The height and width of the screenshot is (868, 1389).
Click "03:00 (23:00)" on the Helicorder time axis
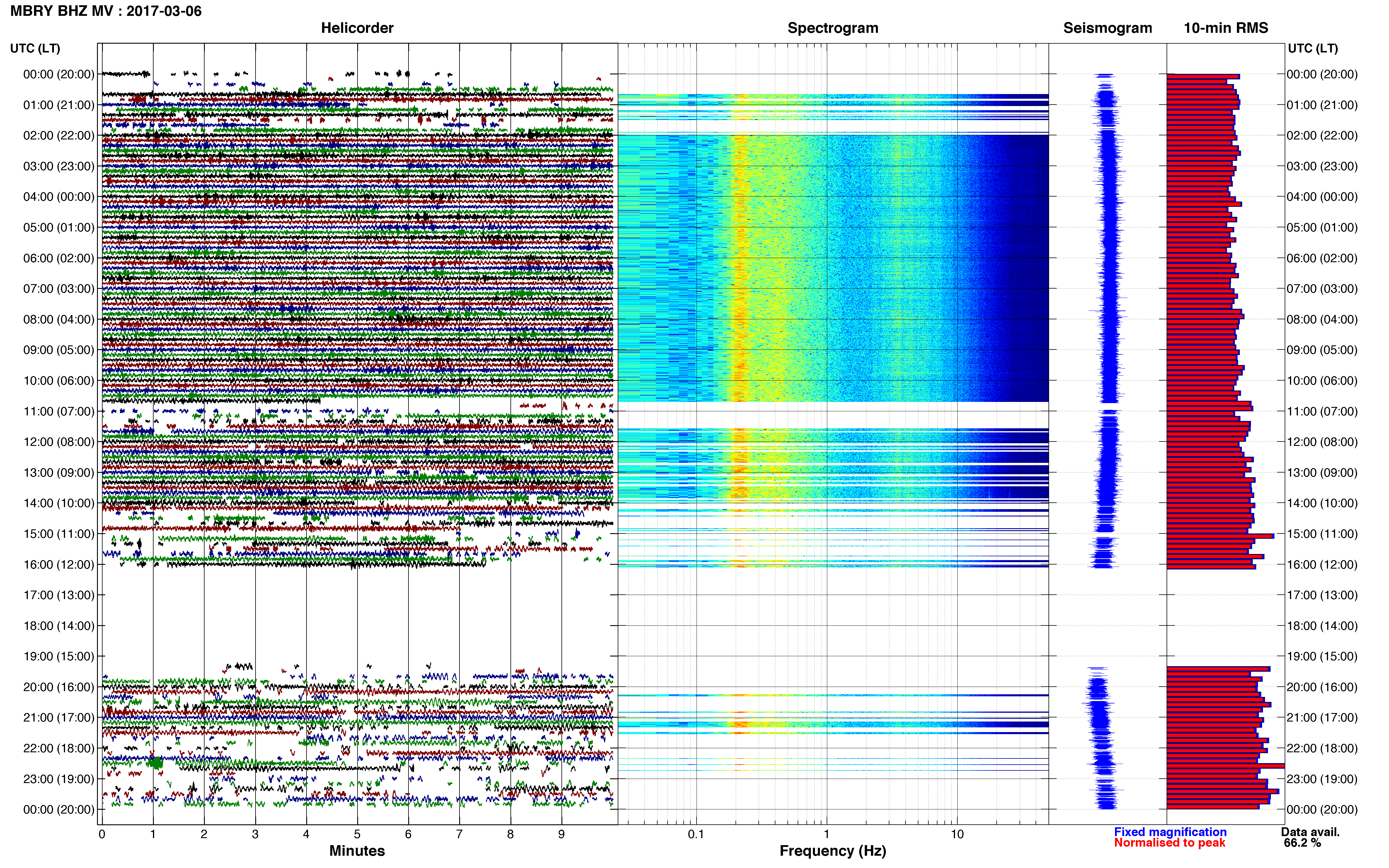(x=59, y=166)
